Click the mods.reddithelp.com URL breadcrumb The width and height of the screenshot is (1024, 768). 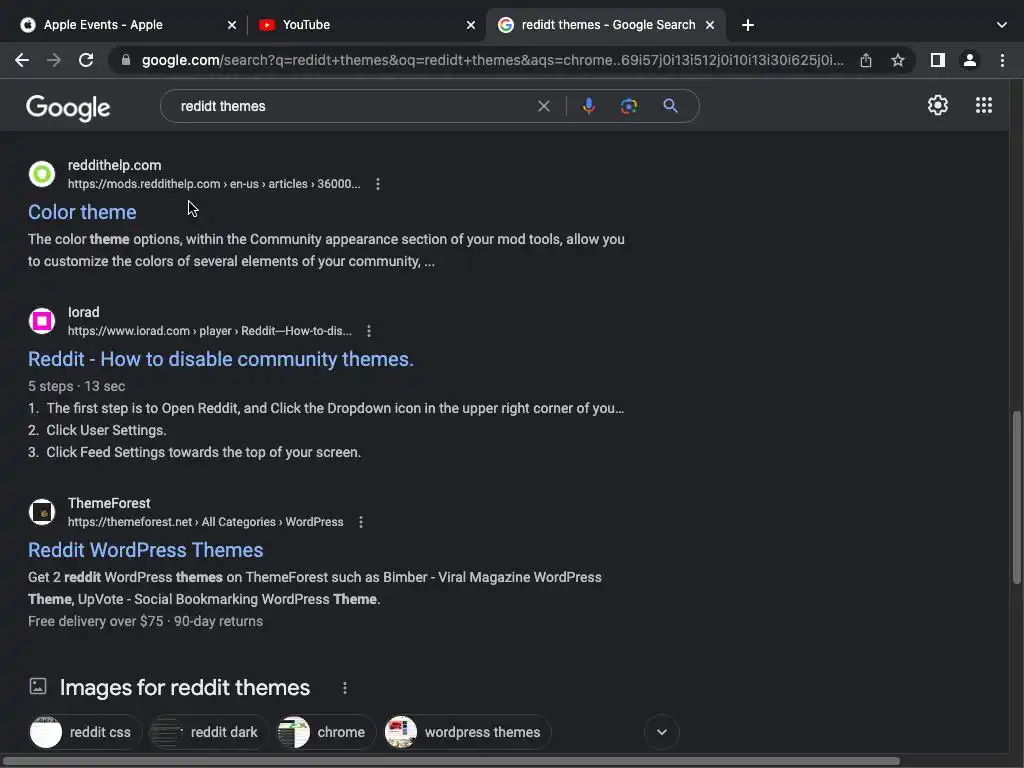pos(214,184)
